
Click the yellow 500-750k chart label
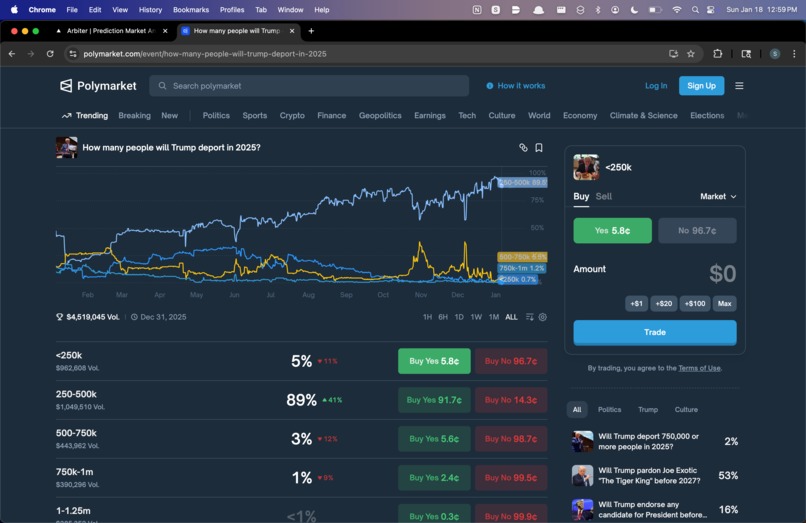tap(522, 257)
